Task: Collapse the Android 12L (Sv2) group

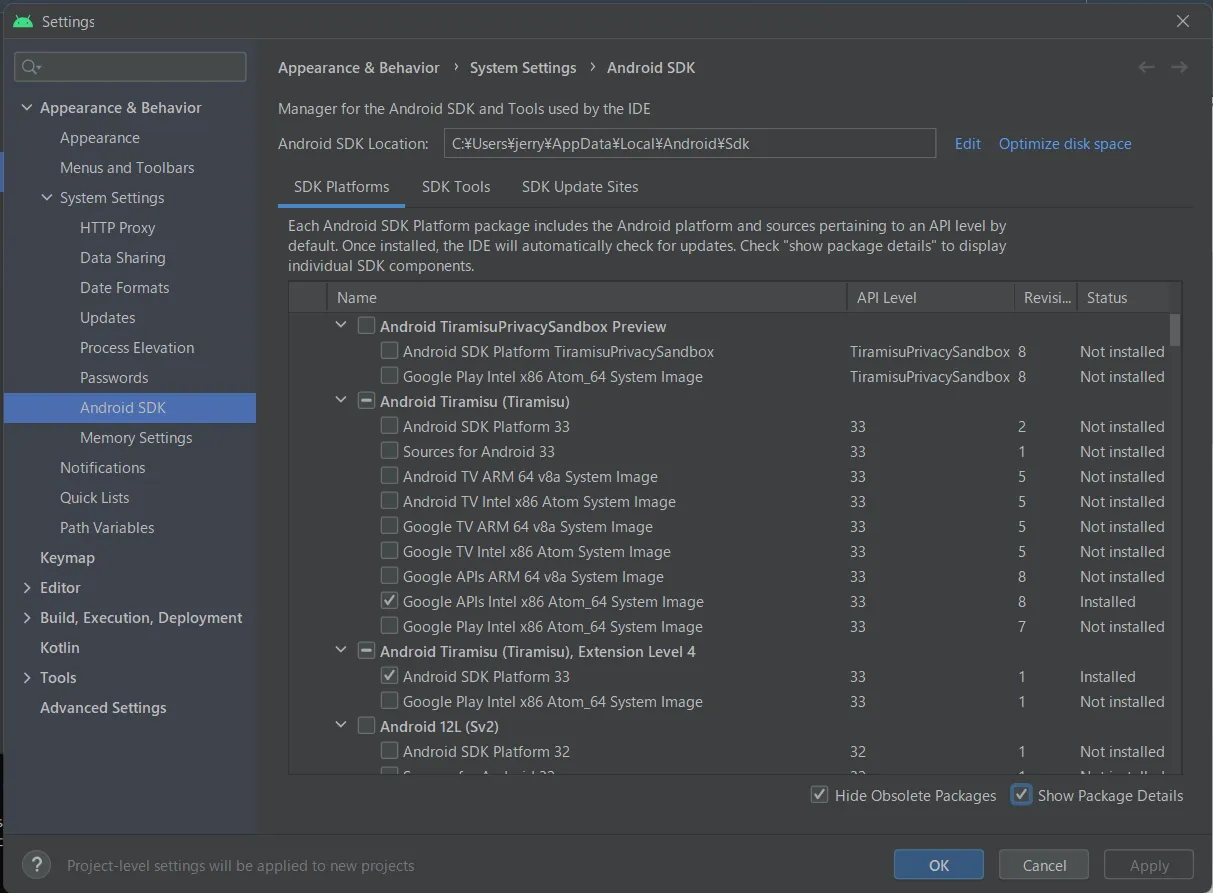Action: pos(342,726)
